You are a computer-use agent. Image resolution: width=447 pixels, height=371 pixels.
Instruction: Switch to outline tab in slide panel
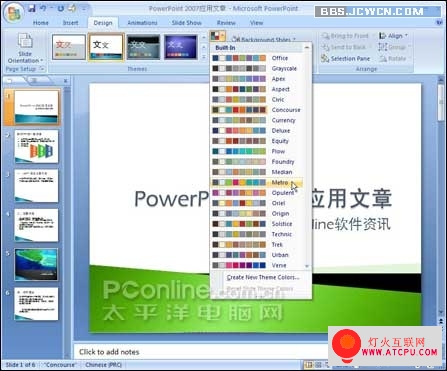click(x=35, y=80)
